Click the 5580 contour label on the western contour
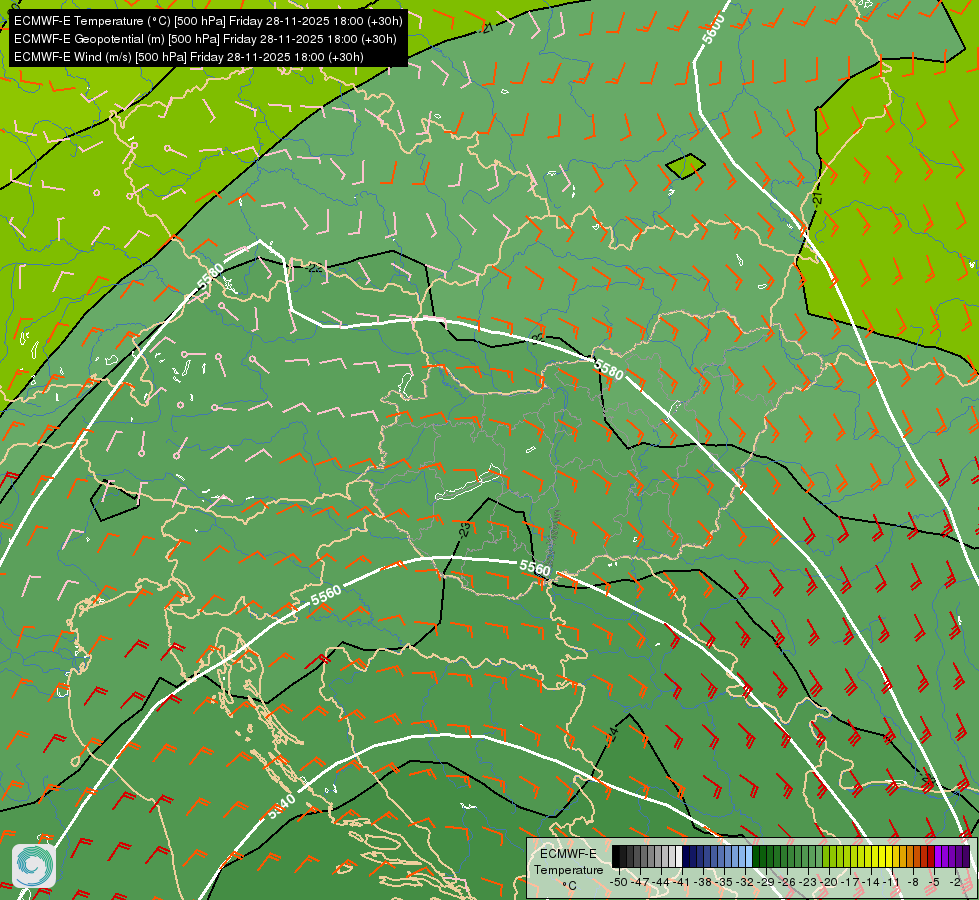This screenshot has height=900, width=979. [x=210, y=276]
